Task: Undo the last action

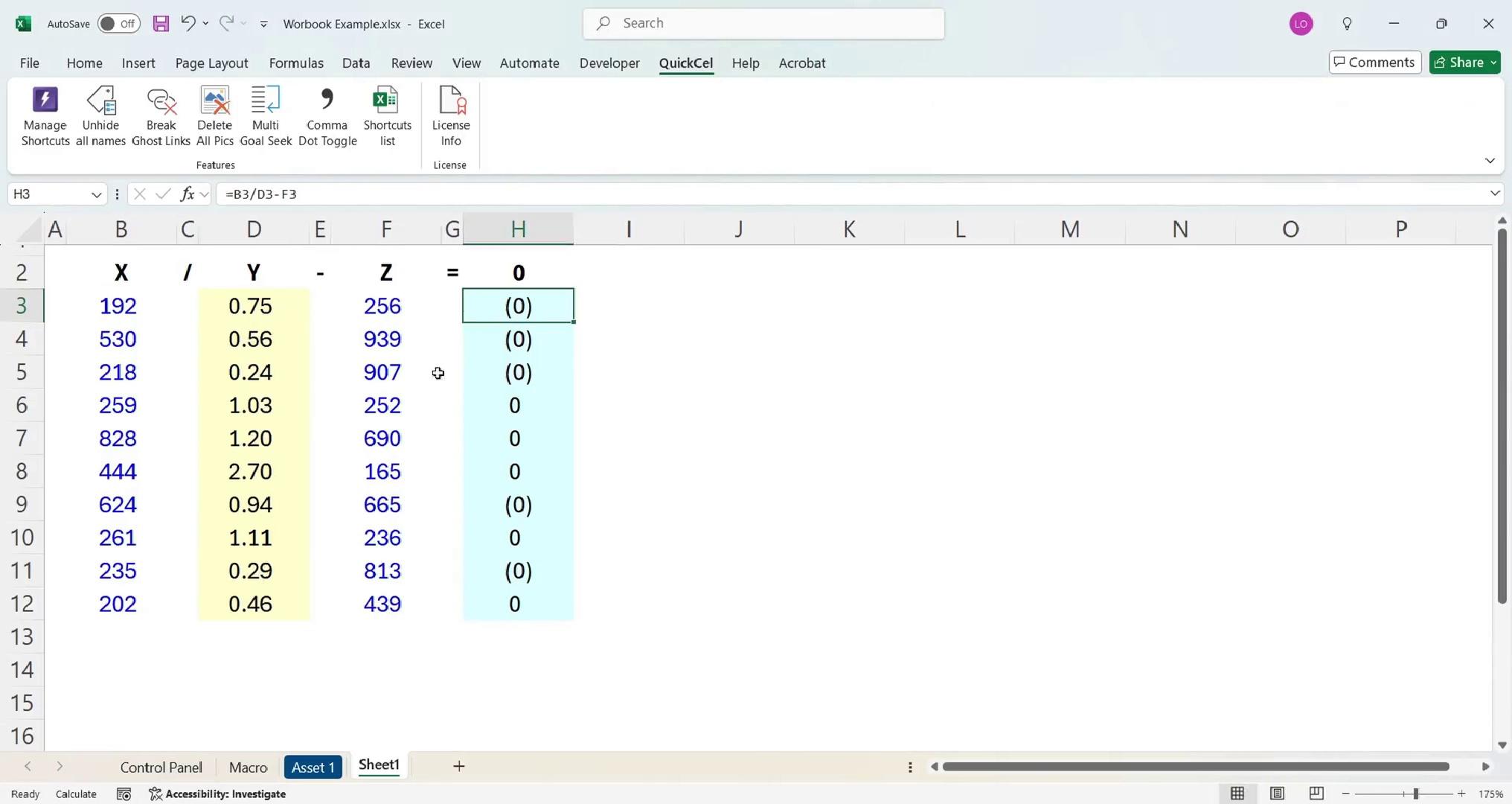Action: [188, 23]
